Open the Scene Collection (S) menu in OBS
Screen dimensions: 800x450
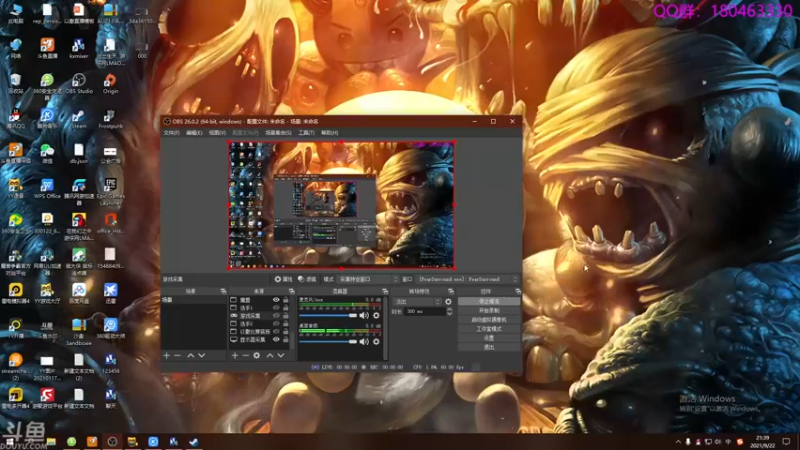pyautogui.click(x=279, y=133)
